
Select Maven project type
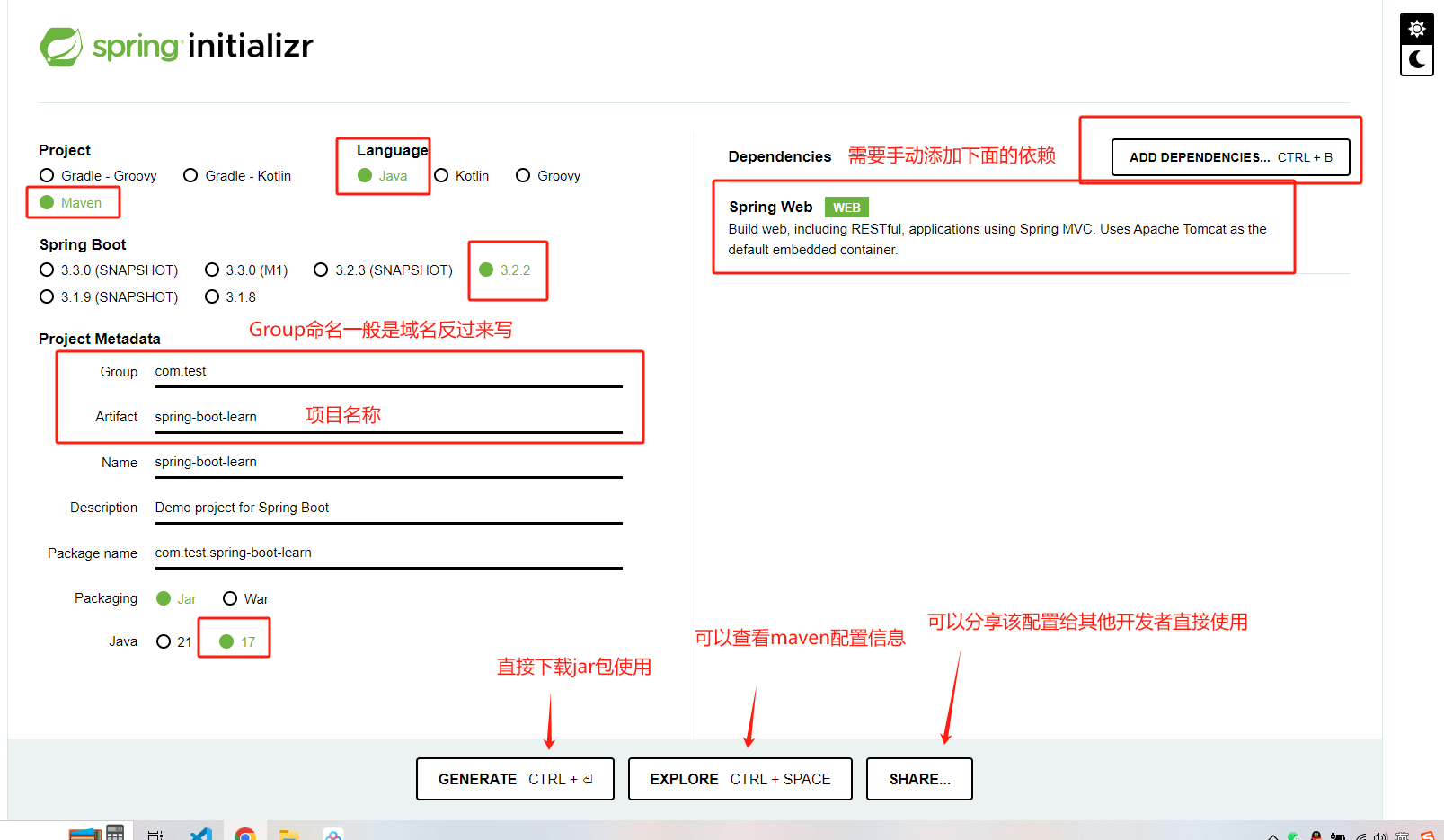coord(72,202)
